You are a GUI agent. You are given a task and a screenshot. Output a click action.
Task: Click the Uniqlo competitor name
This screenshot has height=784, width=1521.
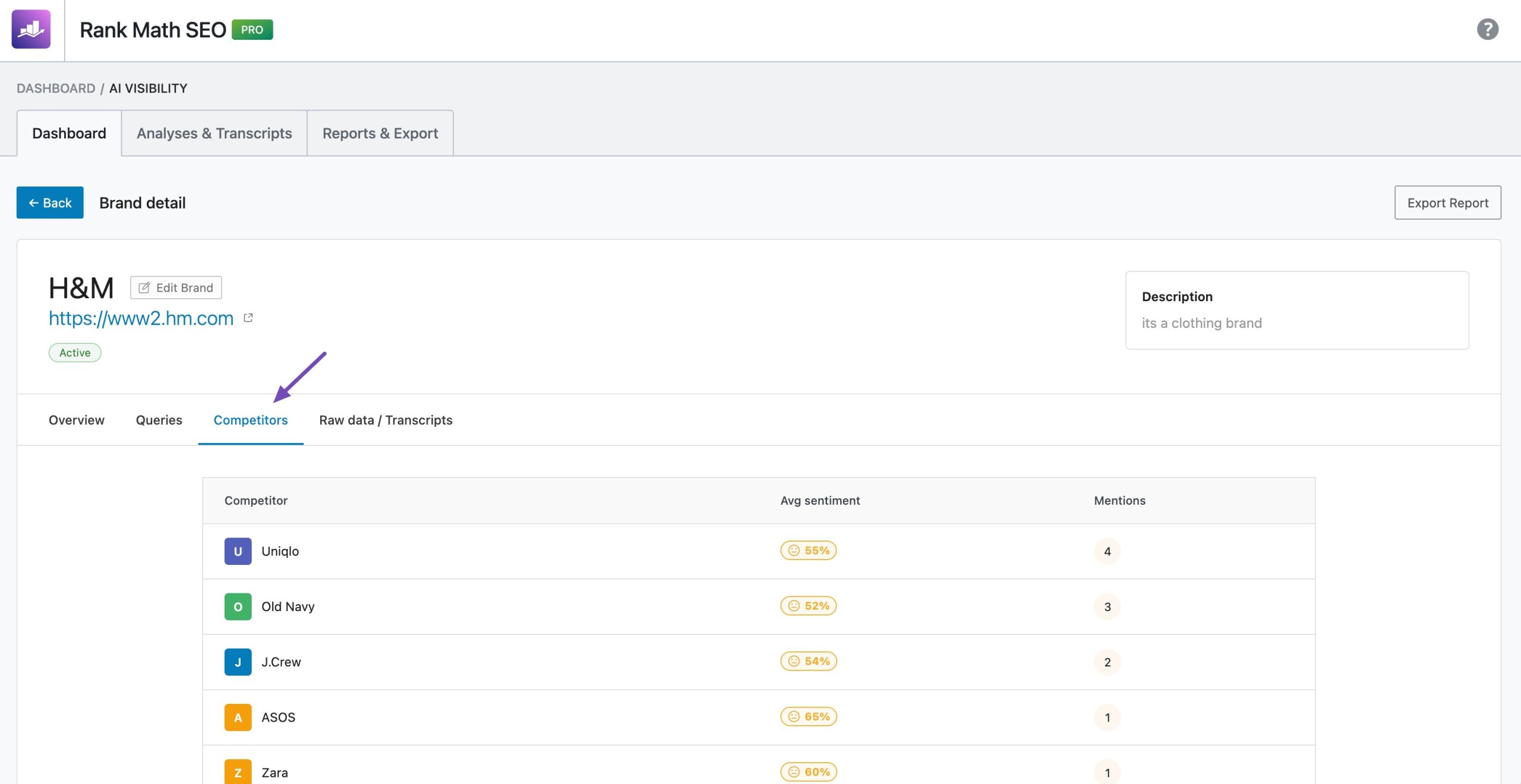click(x=280, y=551)
